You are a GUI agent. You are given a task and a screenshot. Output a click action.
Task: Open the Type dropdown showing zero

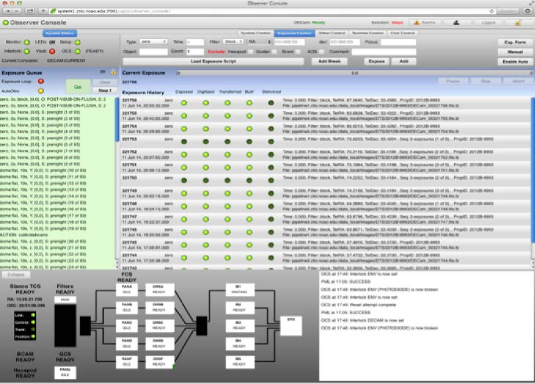[153, 42]
